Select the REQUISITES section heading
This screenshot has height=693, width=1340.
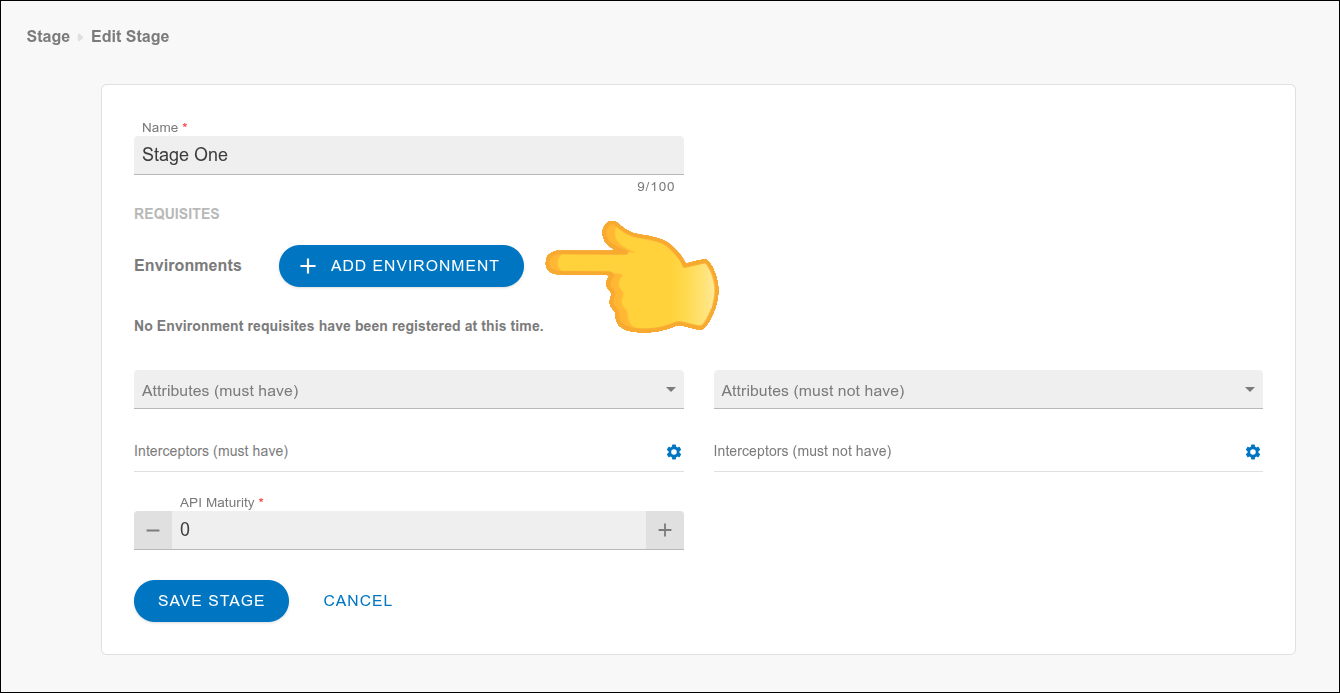(176, 213)
